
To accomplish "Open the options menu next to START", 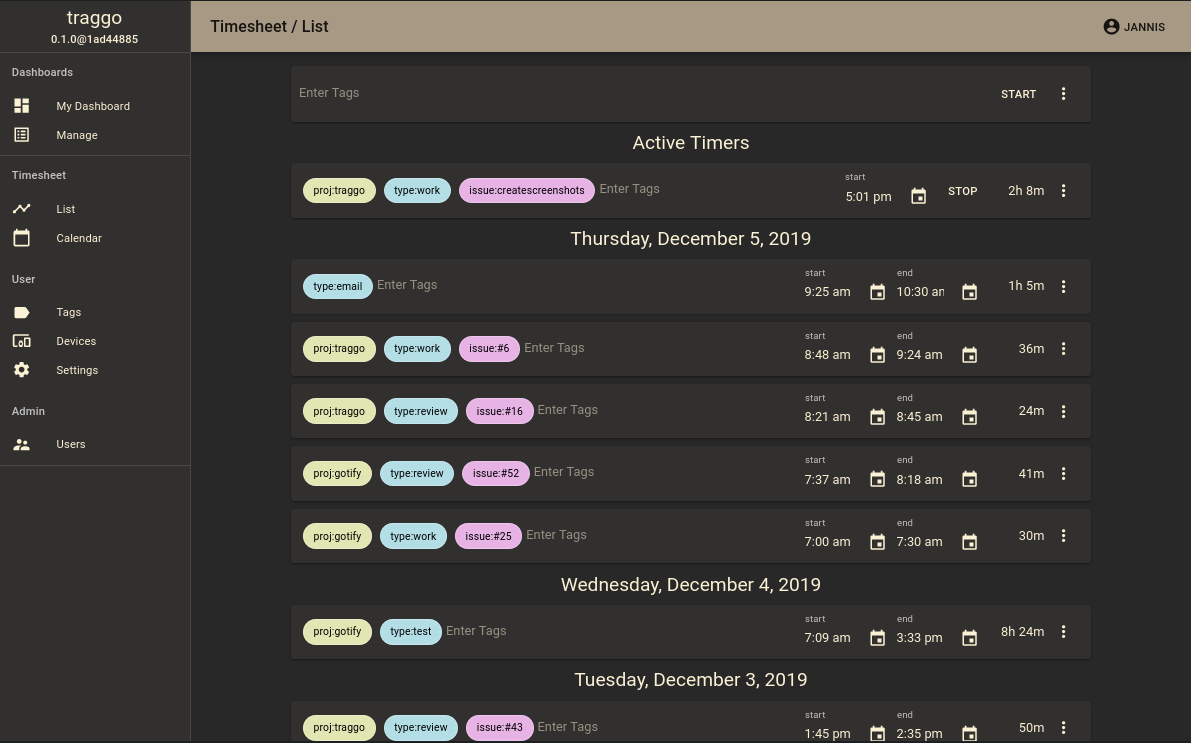I will click(x=1063, y=93).
